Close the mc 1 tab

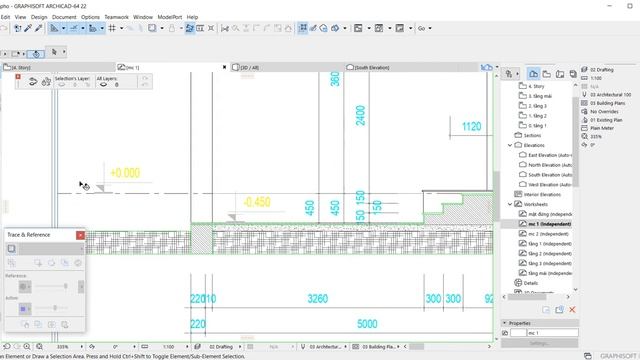(x=224, y=67)
